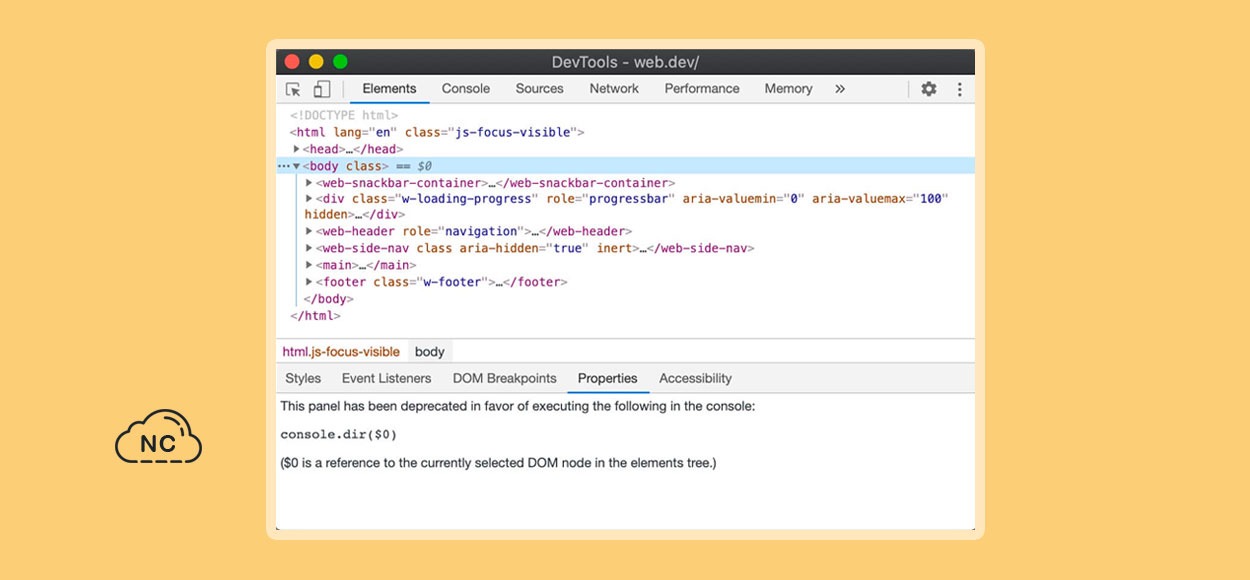The width and height of the screenshot is (1250, 580).
Task: Expand the web-side-nav node
Action: (309, 248)
